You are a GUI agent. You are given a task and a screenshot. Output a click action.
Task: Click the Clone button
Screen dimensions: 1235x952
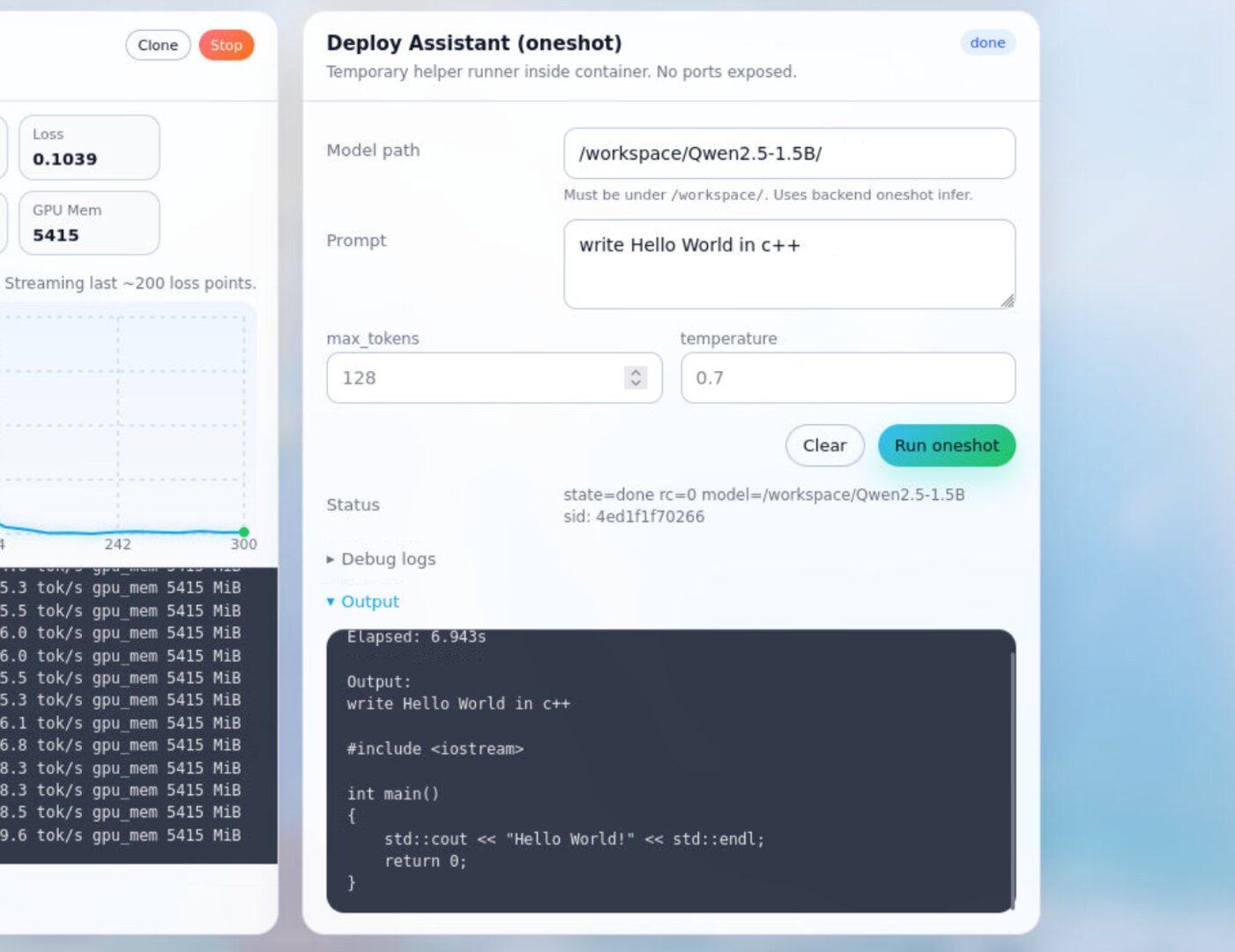[158, 44]
